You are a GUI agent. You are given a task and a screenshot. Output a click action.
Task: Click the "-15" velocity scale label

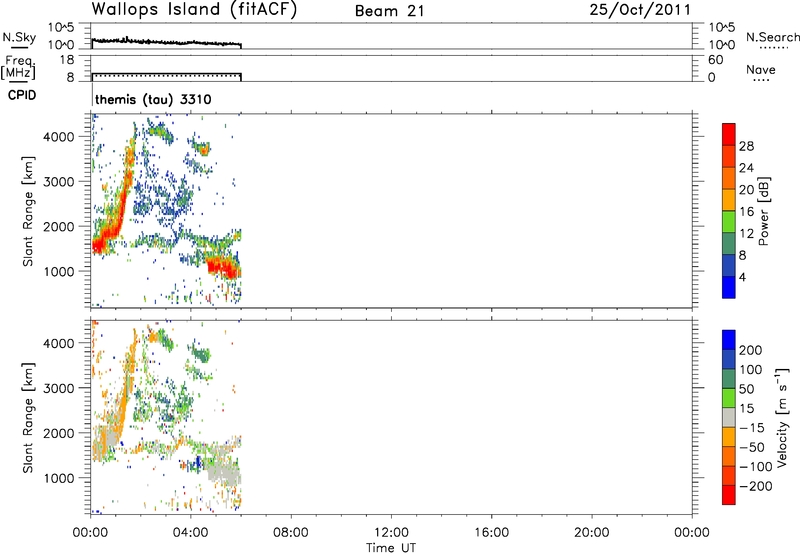coord(752,428)
